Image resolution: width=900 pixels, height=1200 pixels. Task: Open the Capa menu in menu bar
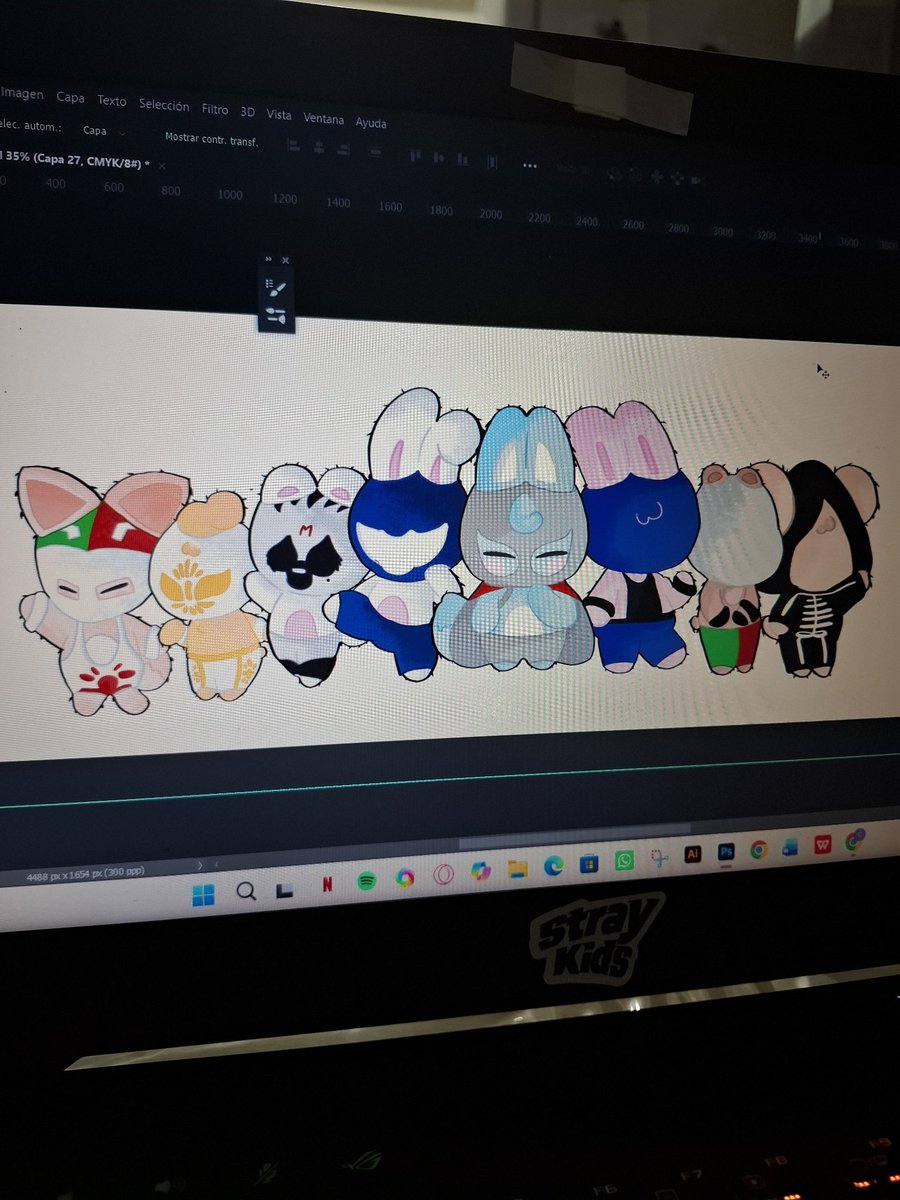[x=70, y=97]
